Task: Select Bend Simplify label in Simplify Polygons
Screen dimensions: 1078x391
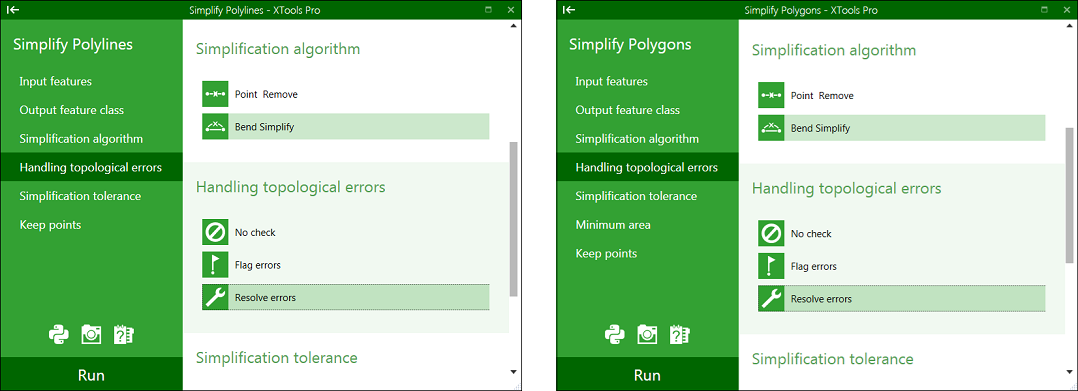Action: pyautogui.click(x=821, y=129)
